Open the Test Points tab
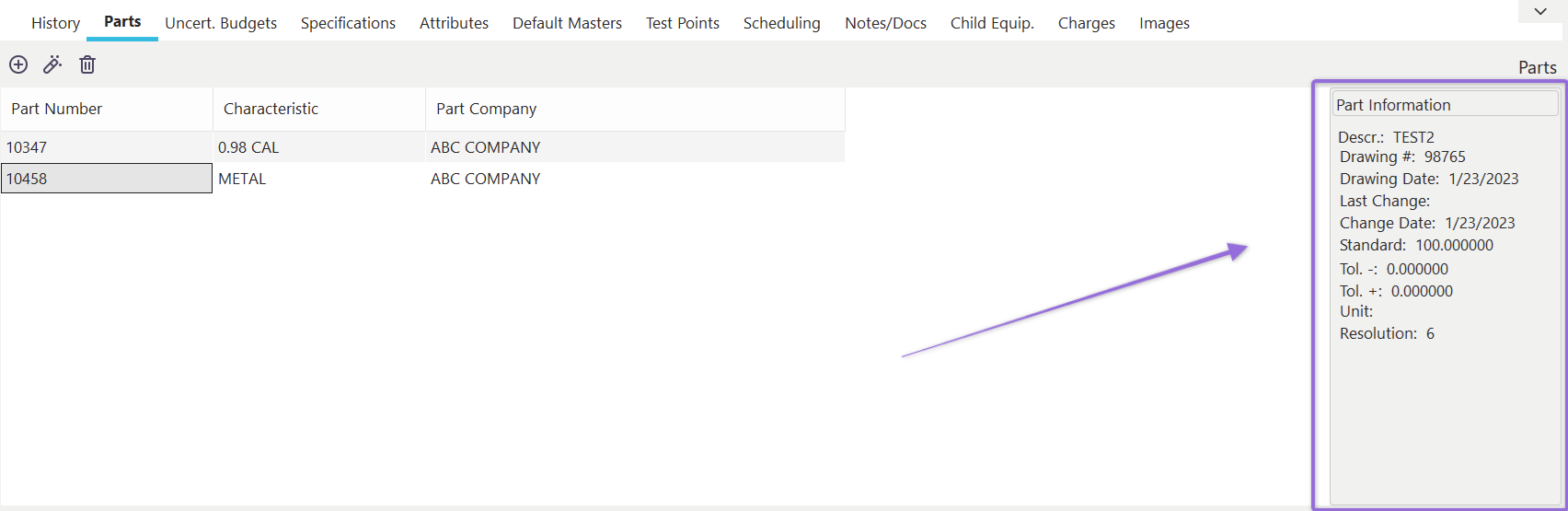 pyautogui.click(x=683, y=23)
